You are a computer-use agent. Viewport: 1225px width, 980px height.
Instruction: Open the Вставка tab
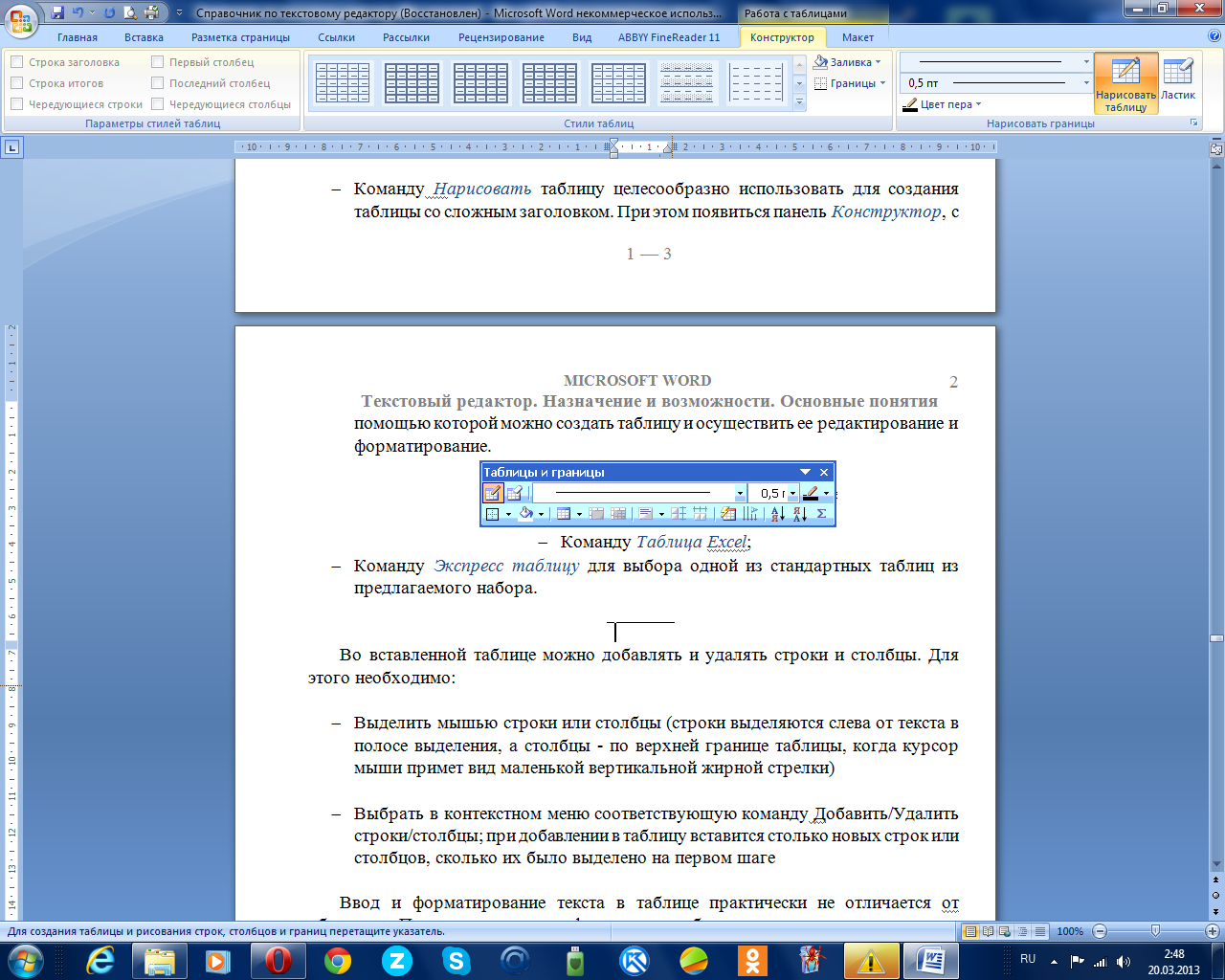point(144,37)
